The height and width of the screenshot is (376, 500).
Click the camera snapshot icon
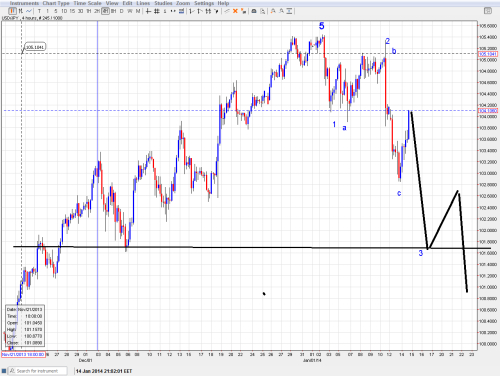click(x=254, y=11)
